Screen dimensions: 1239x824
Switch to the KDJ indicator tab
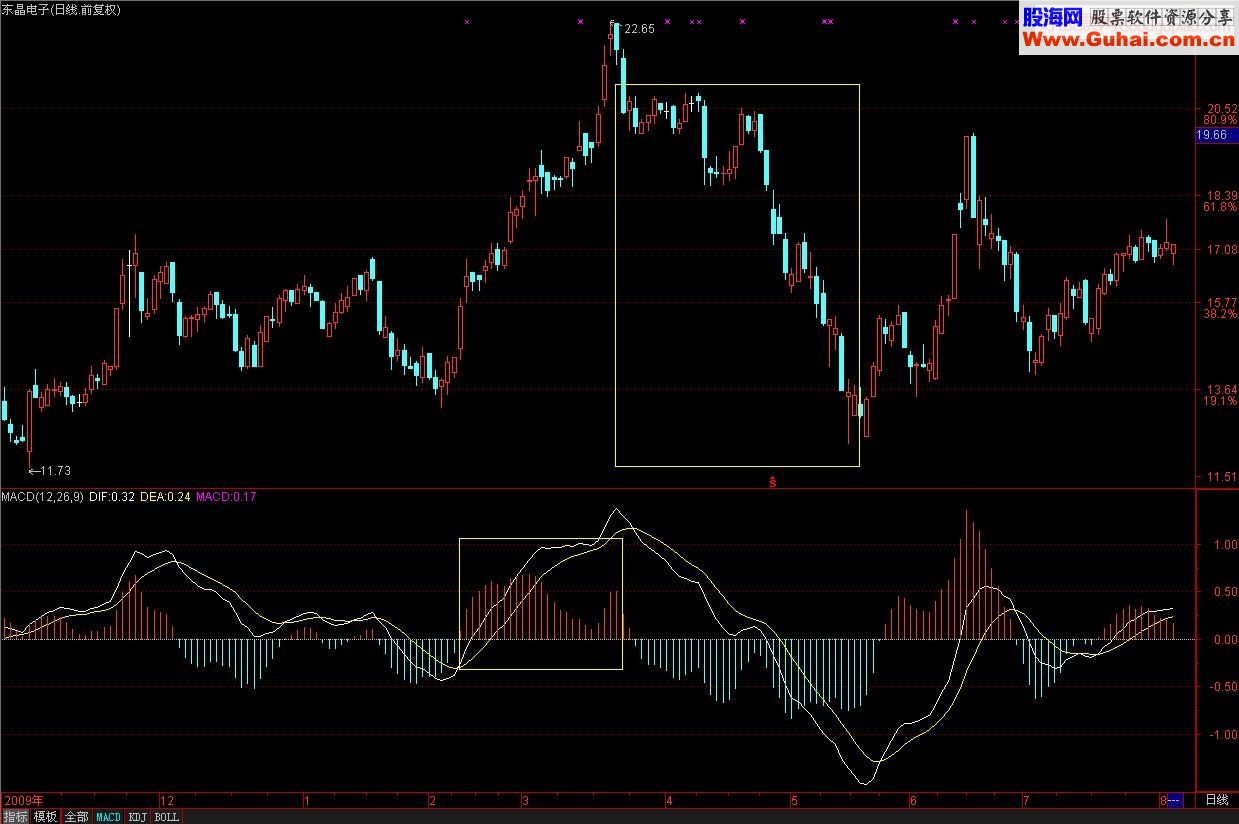point(138,817)
